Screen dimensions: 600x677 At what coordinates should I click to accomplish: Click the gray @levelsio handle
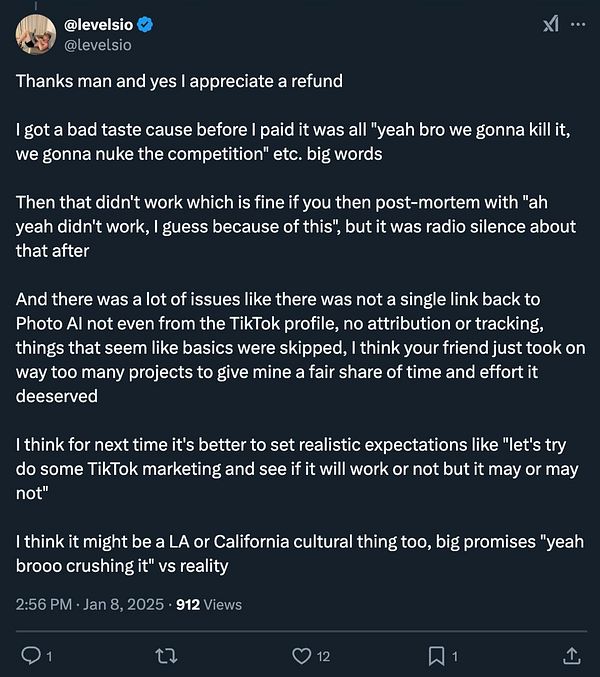pos(98,44)
